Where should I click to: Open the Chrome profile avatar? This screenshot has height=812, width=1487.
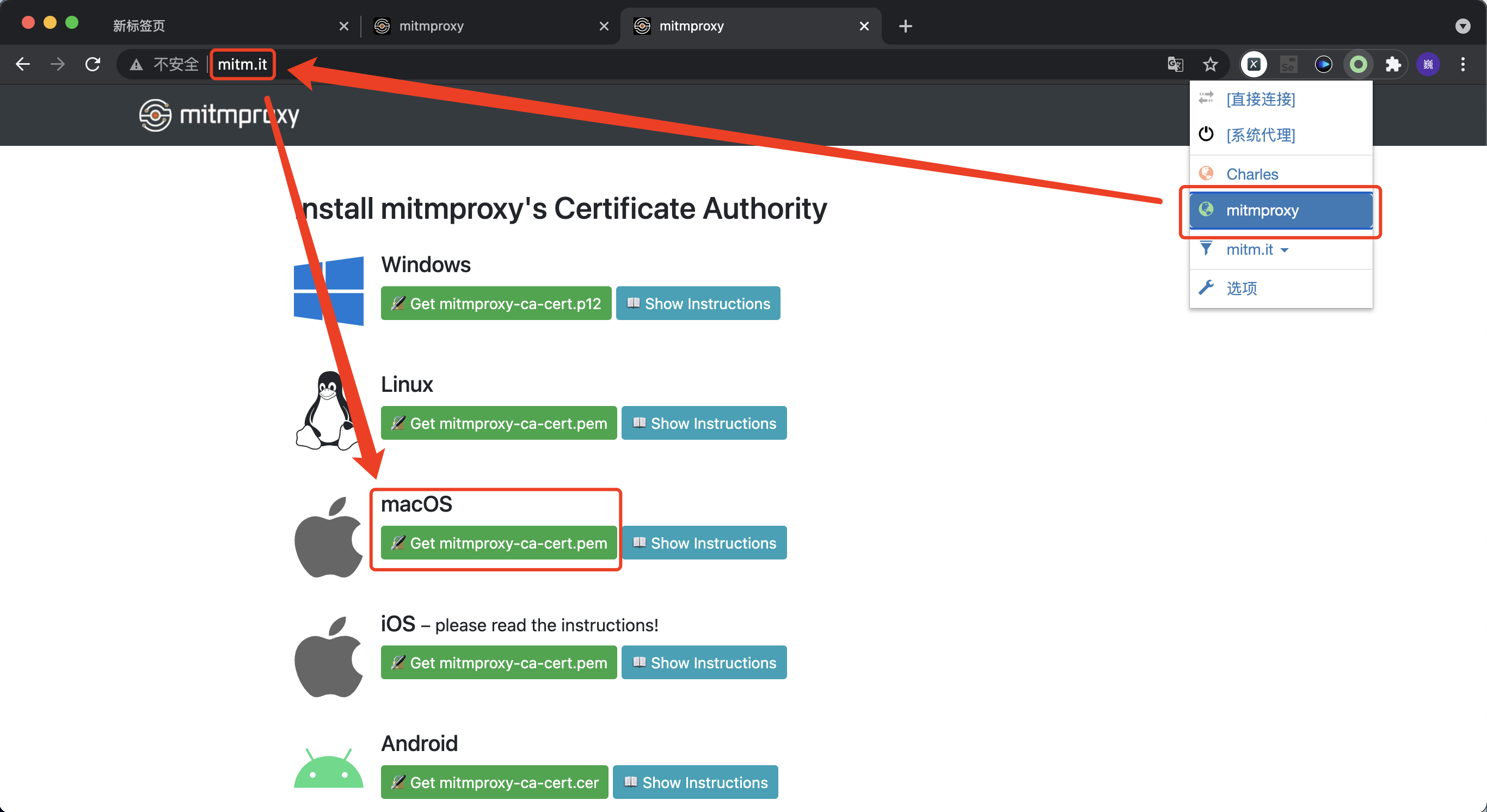1428,64
